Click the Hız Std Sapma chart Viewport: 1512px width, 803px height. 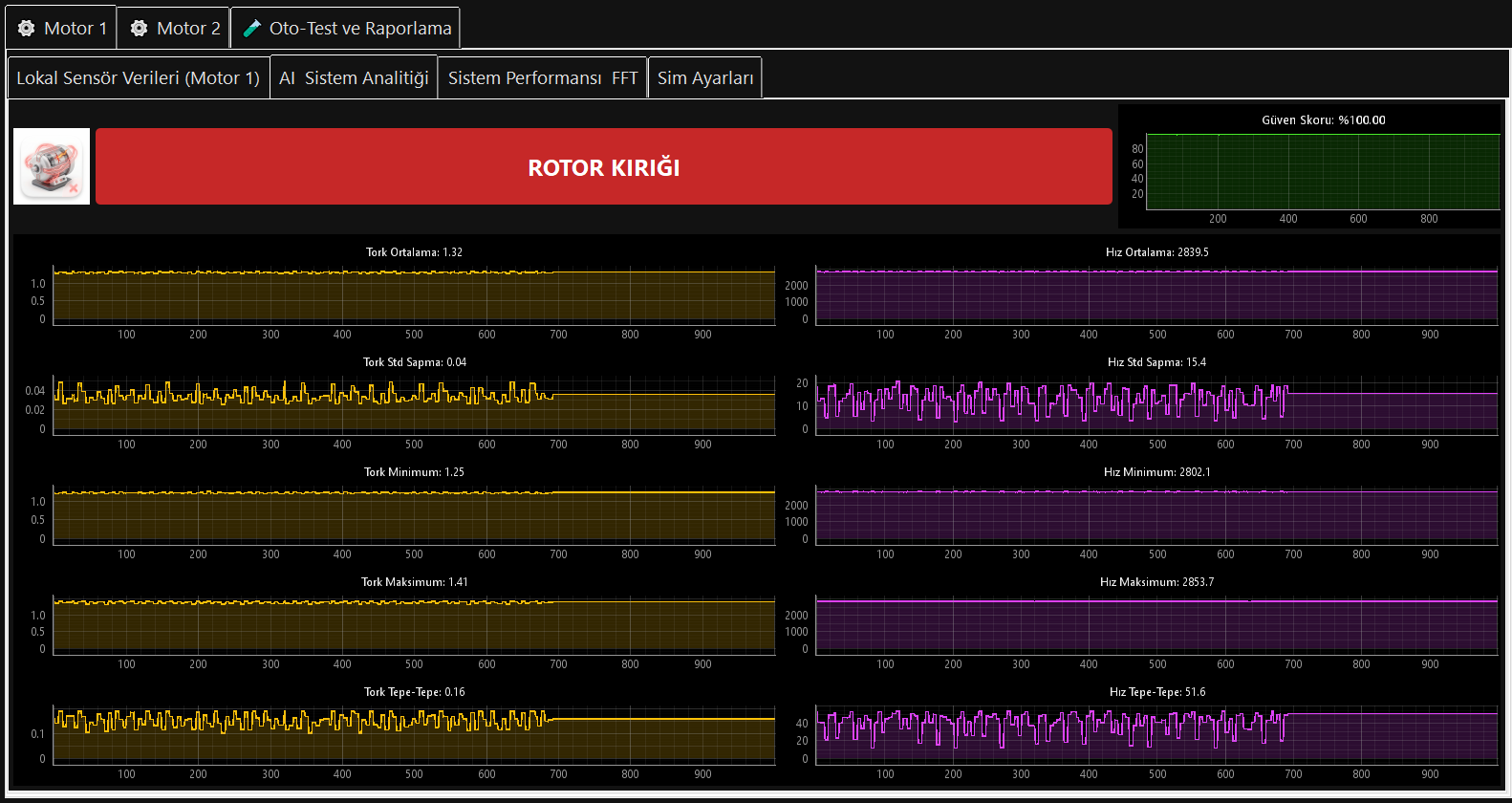point(1156,406)
